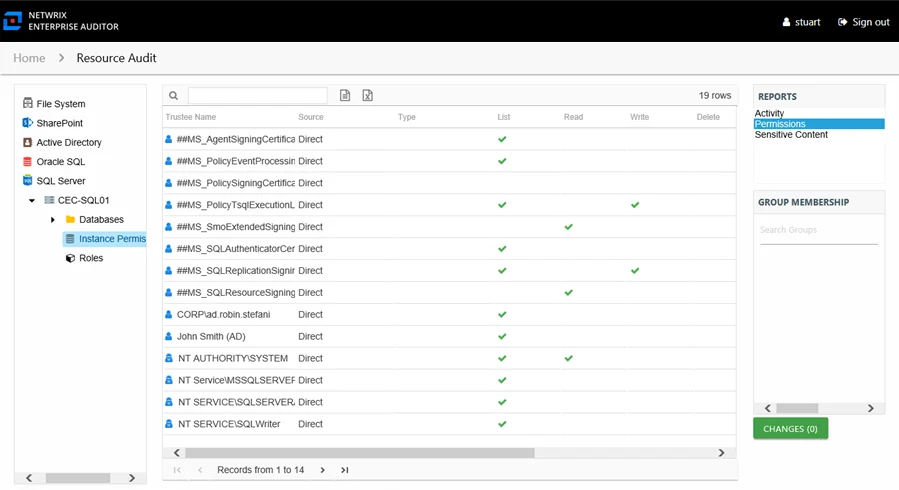The width and height of the screenshot is (899, 490).
Task: Select the NT Service\MSSQLSERVER trustee row
Action: pyautogui.click(x=450, y=380)
